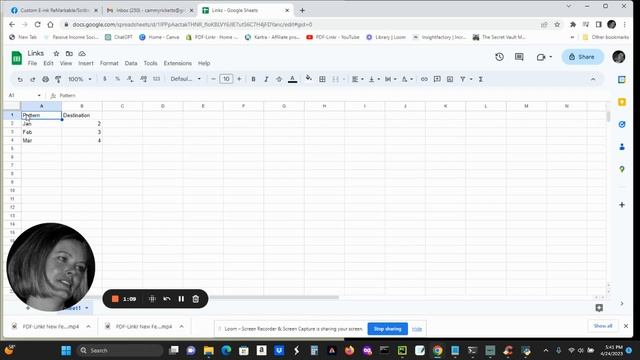Open the Borders tool
This screenshot has height=360, width=640.
coord(322,79)
